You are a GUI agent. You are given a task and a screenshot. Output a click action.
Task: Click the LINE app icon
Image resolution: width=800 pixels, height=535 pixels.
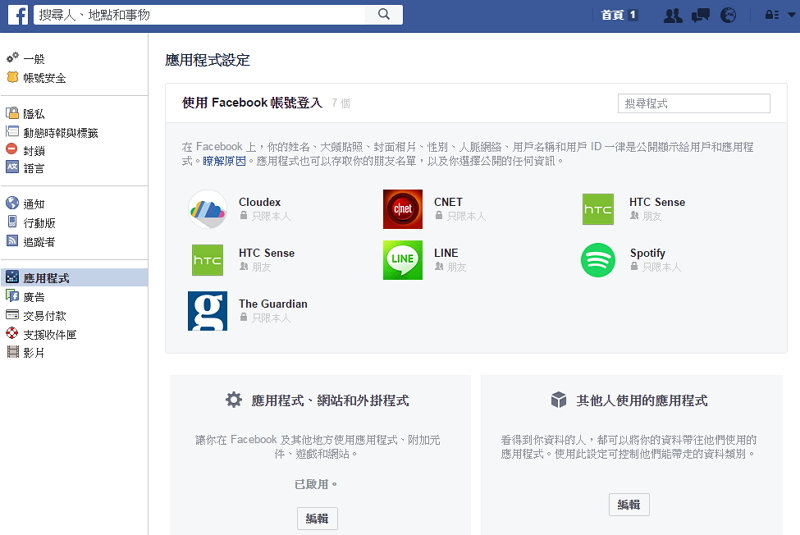click(x=402, y=260)
